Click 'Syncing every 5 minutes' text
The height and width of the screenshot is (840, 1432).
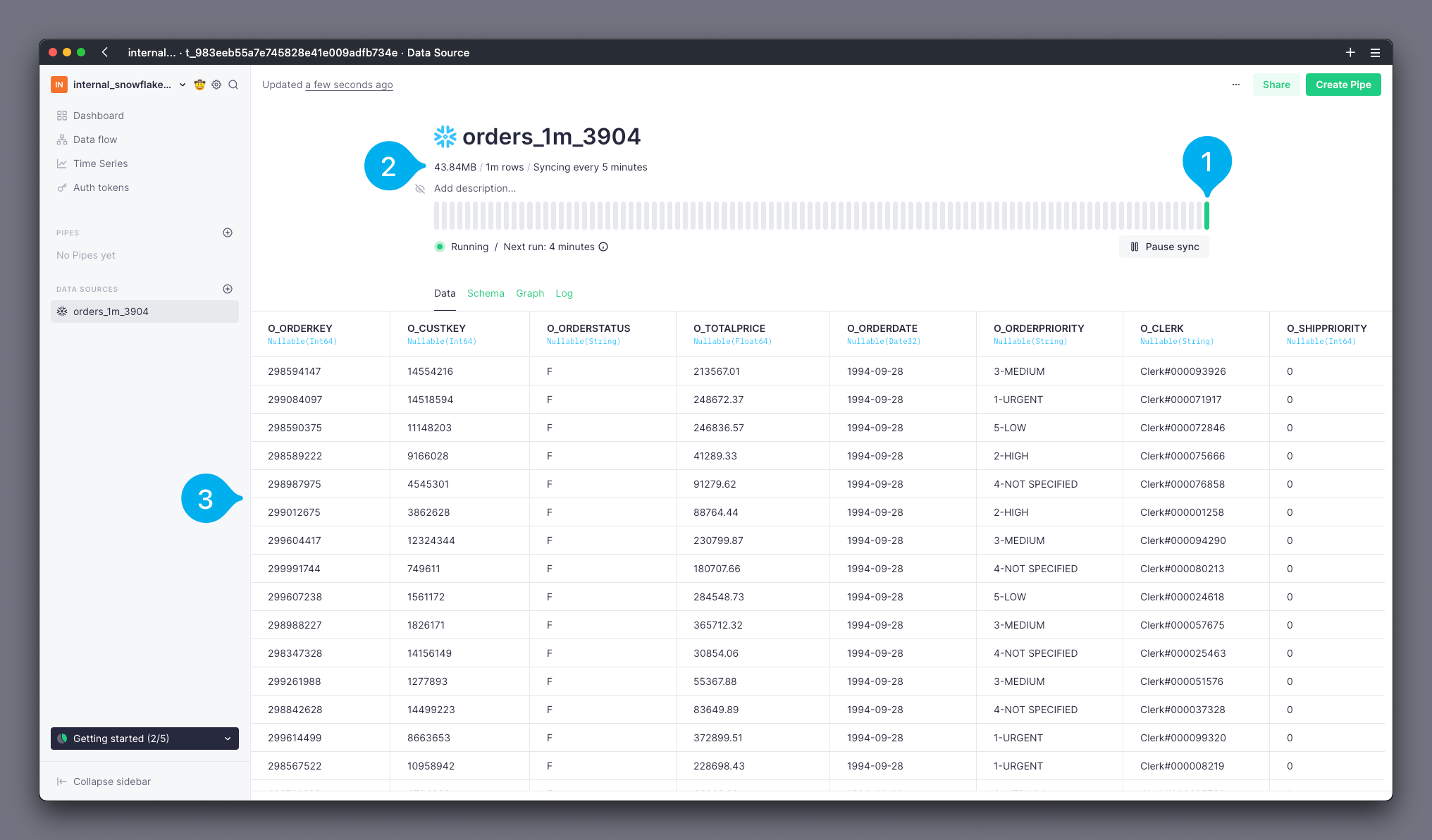click(590, 167)
